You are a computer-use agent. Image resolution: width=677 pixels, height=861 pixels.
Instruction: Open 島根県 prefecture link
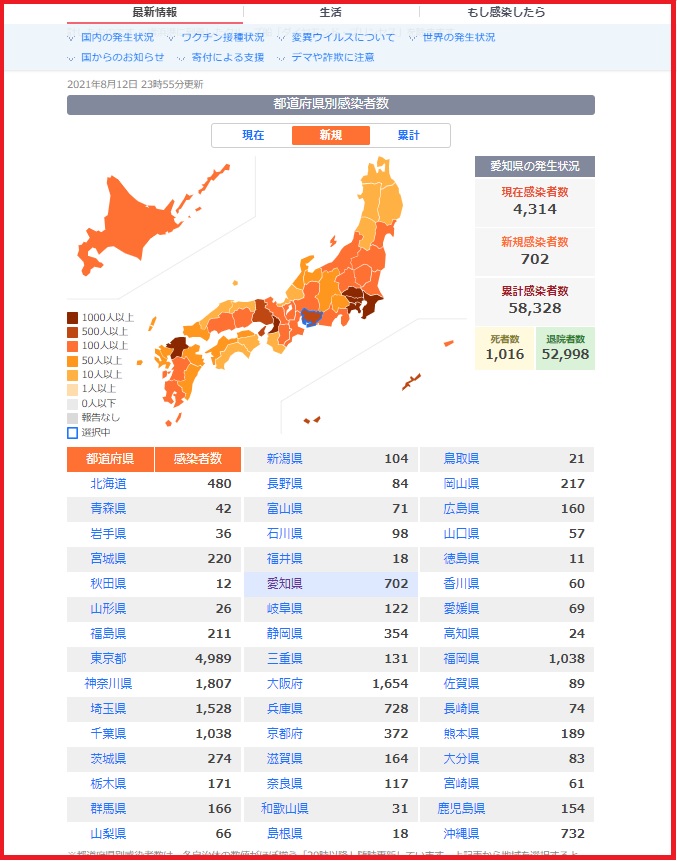pos(284,834)
